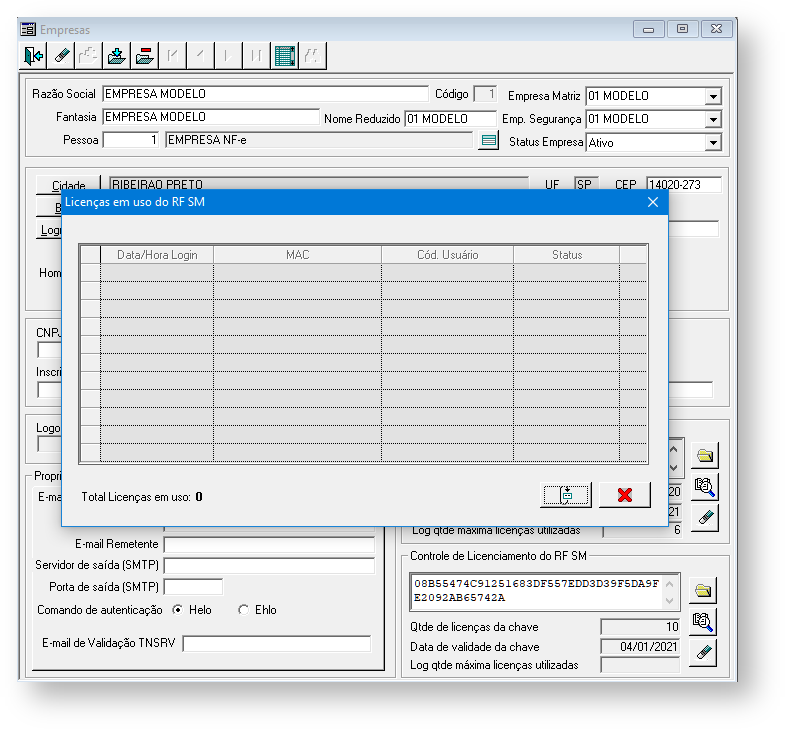Screen dimensions: 786x730
Task: Open the Empresa Matriz dropdown
Action: [x=713, y=96]
